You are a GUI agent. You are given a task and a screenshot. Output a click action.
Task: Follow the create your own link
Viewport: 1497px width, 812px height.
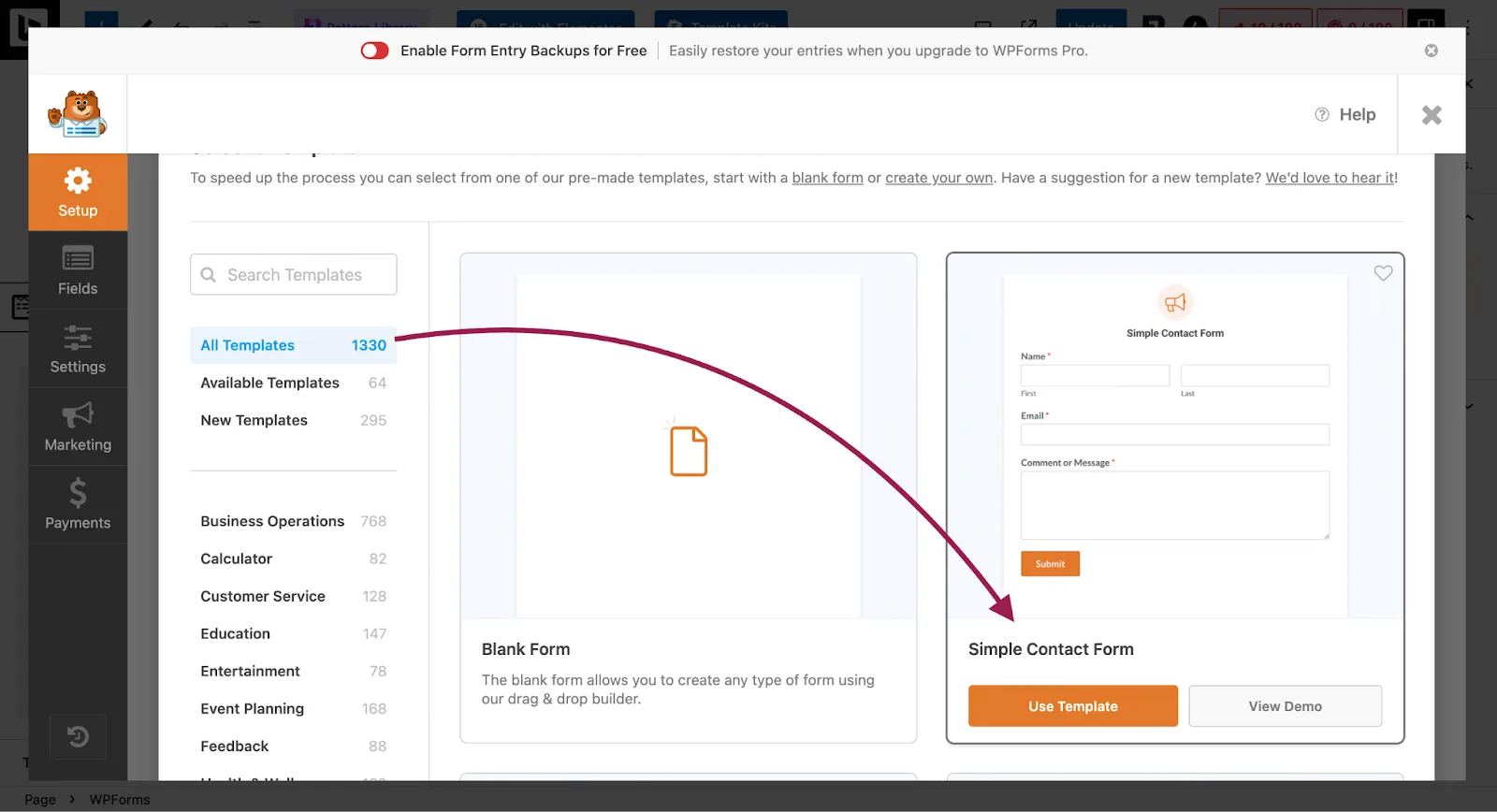[x=939, y=178]
